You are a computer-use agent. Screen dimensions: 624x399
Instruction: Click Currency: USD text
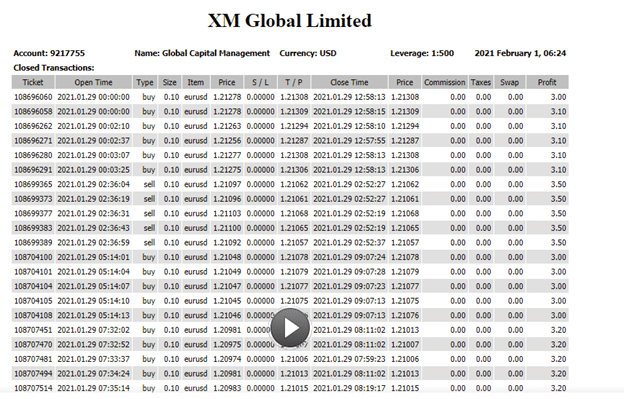[308, 53]
